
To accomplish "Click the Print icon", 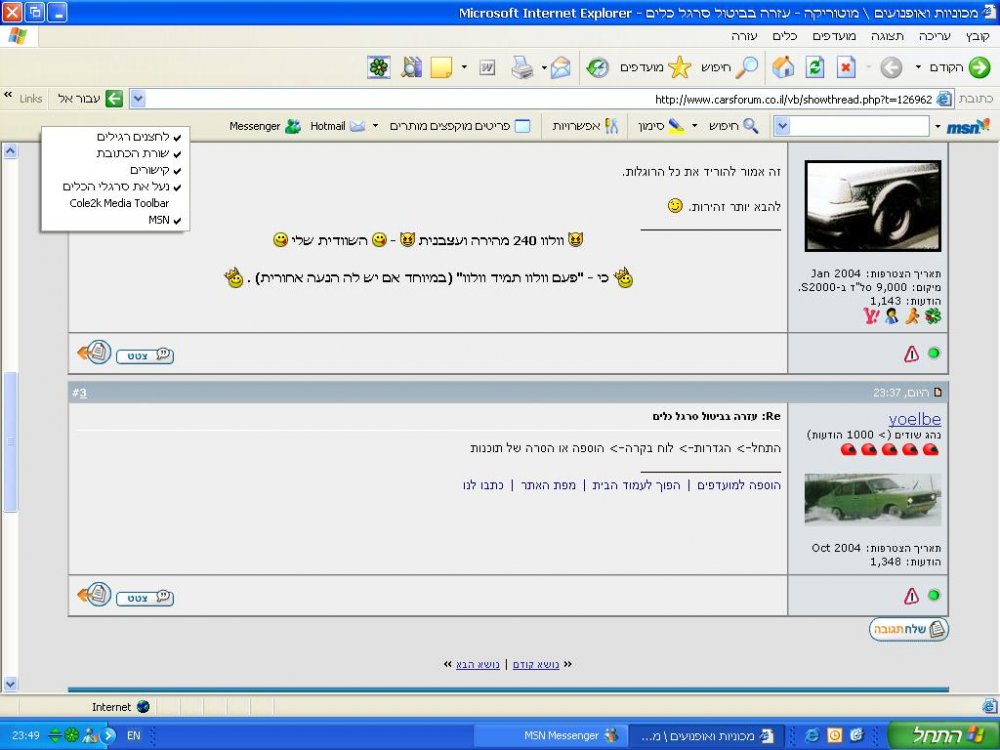I will (522, 68).
